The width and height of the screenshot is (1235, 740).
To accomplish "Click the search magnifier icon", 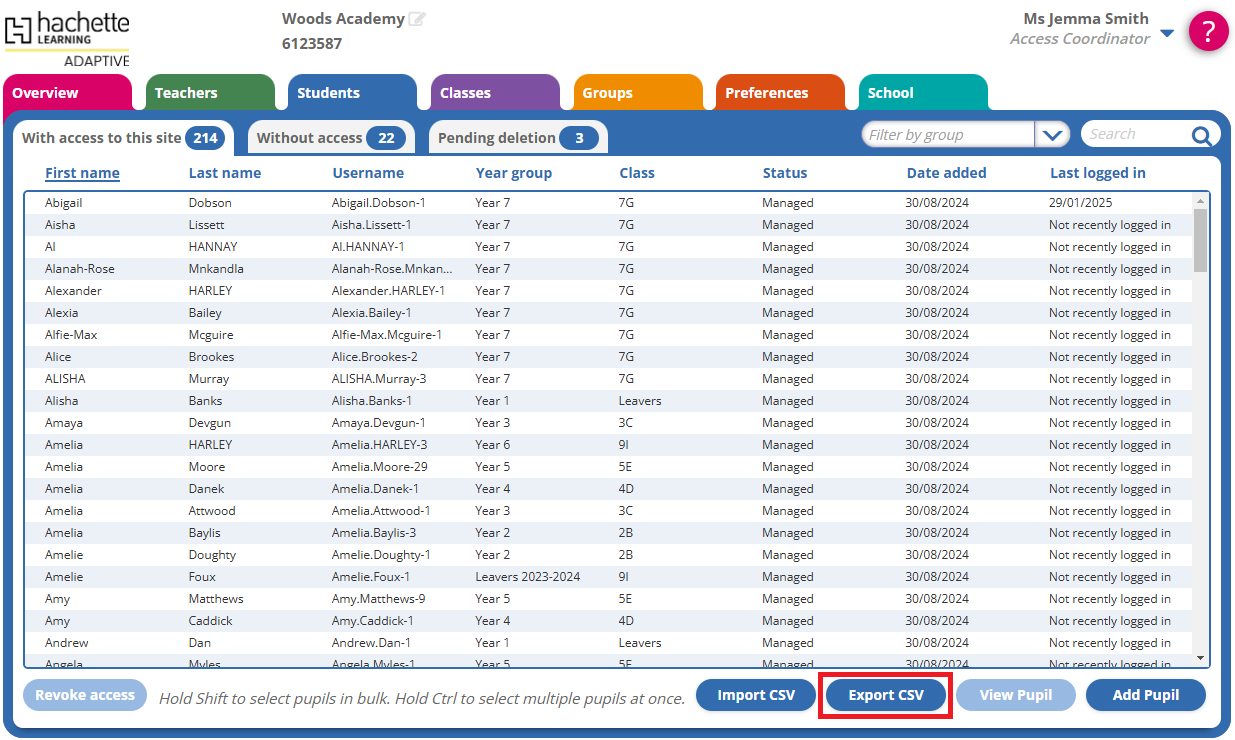I will (x=1201, y=136).
